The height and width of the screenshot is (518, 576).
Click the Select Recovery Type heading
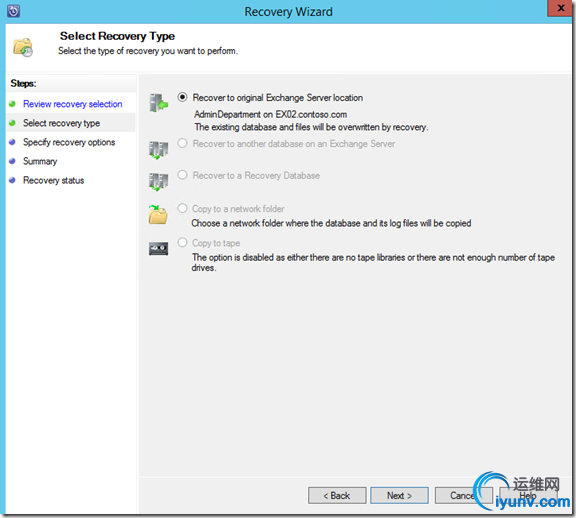coord(117,36)
